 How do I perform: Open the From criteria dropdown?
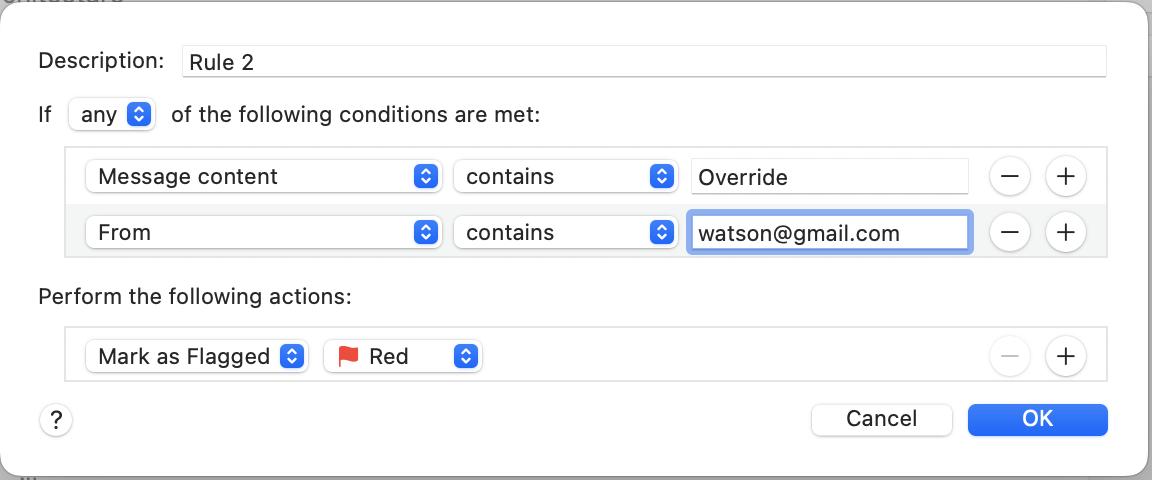click(x=264, y=232)
